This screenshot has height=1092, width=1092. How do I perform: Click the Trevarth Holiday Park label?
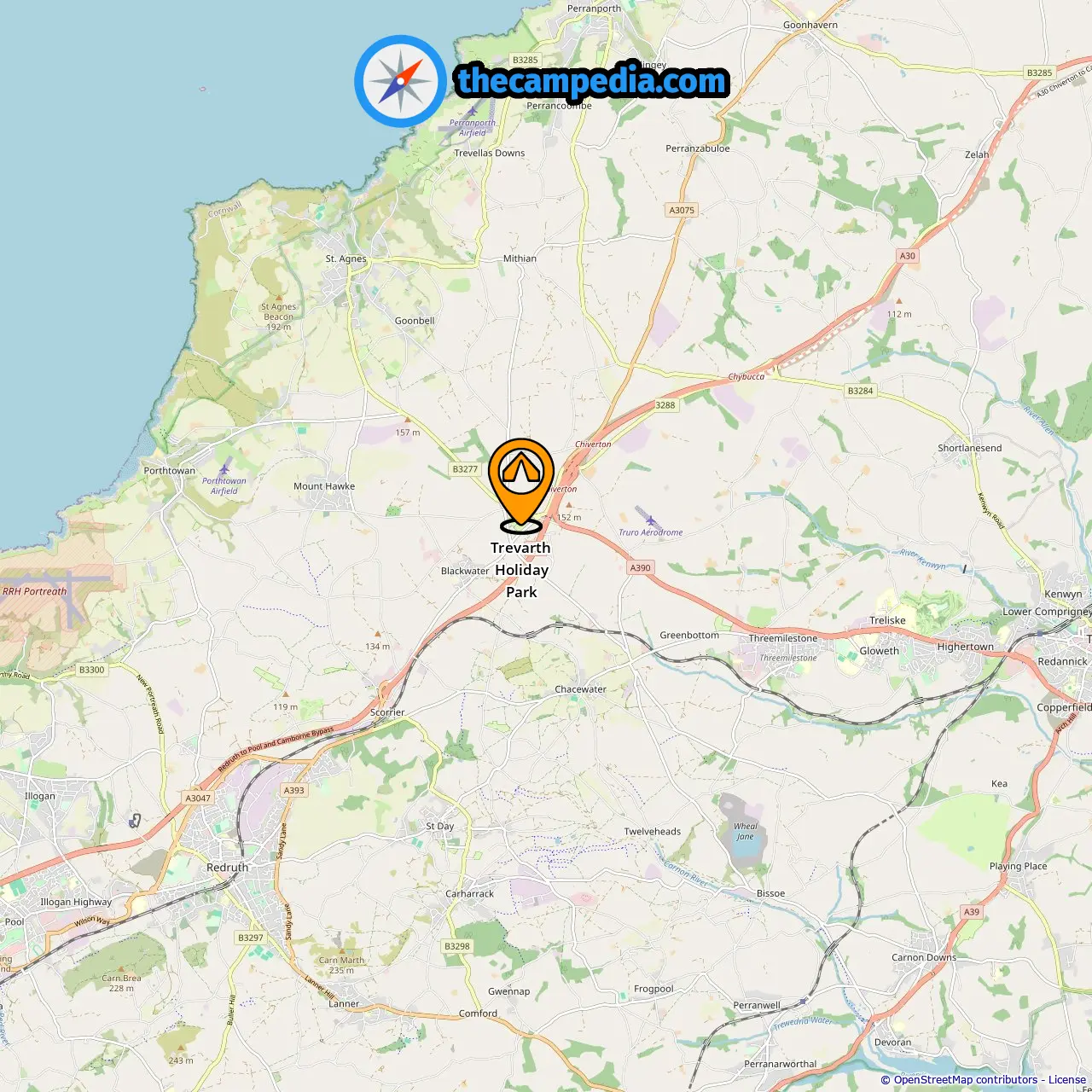tap(521, 570)
